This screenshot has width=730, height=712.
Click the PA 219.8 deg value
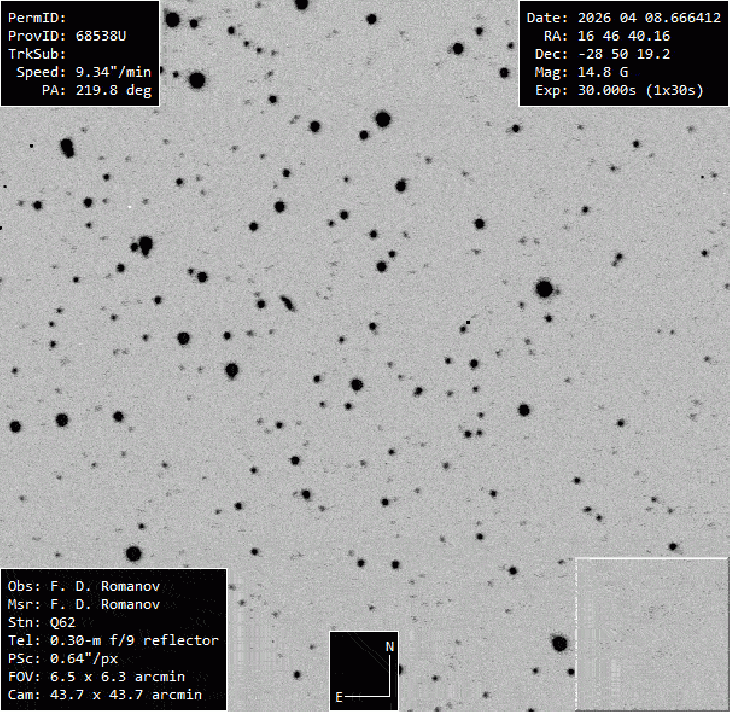point(114,90)
